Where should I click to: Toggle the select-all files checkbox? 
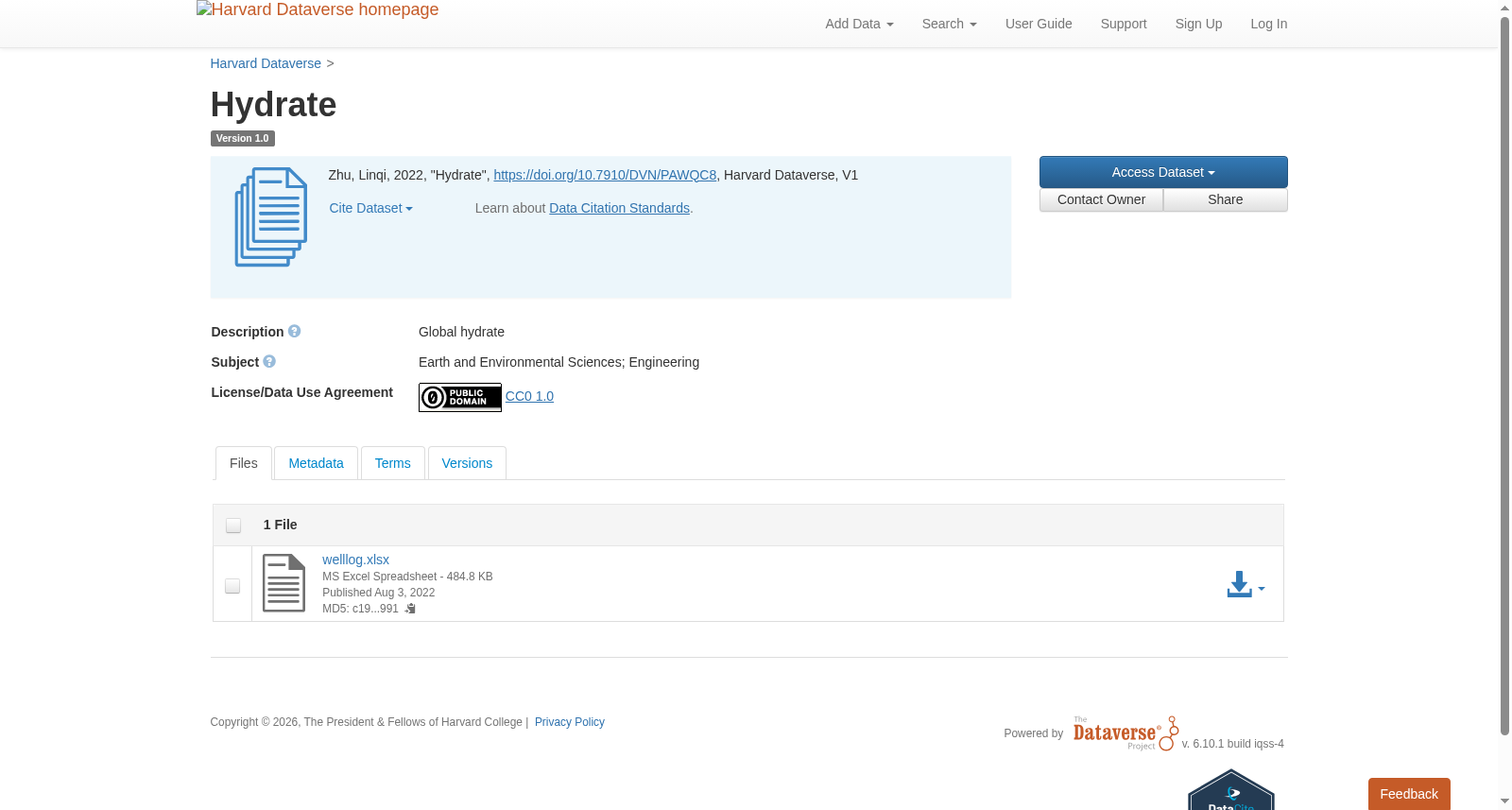click(233, 526)
